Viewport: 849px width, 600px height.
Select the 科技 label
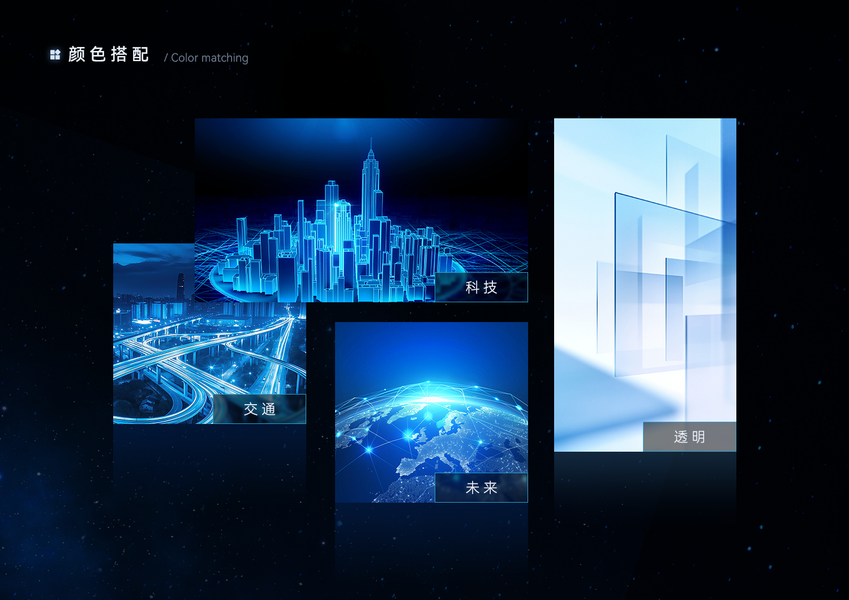tap(481, 288)
